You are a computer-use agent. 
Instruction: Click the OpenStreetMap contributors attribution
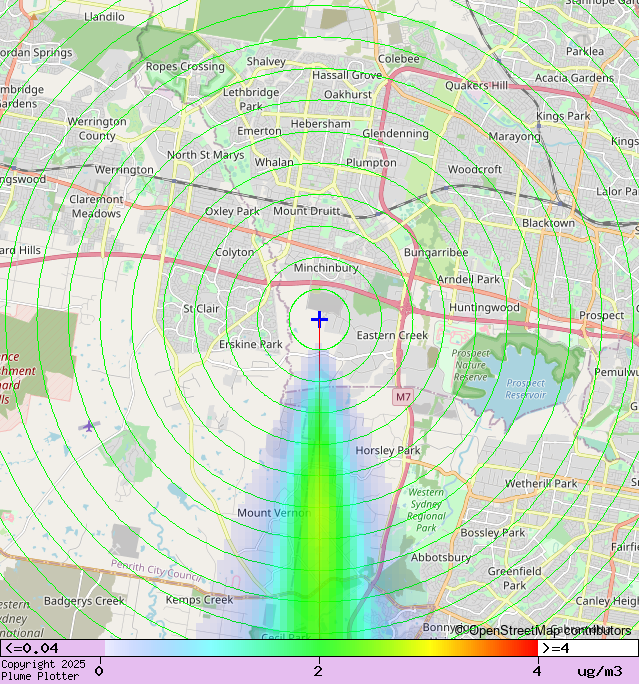coord(543,630)
